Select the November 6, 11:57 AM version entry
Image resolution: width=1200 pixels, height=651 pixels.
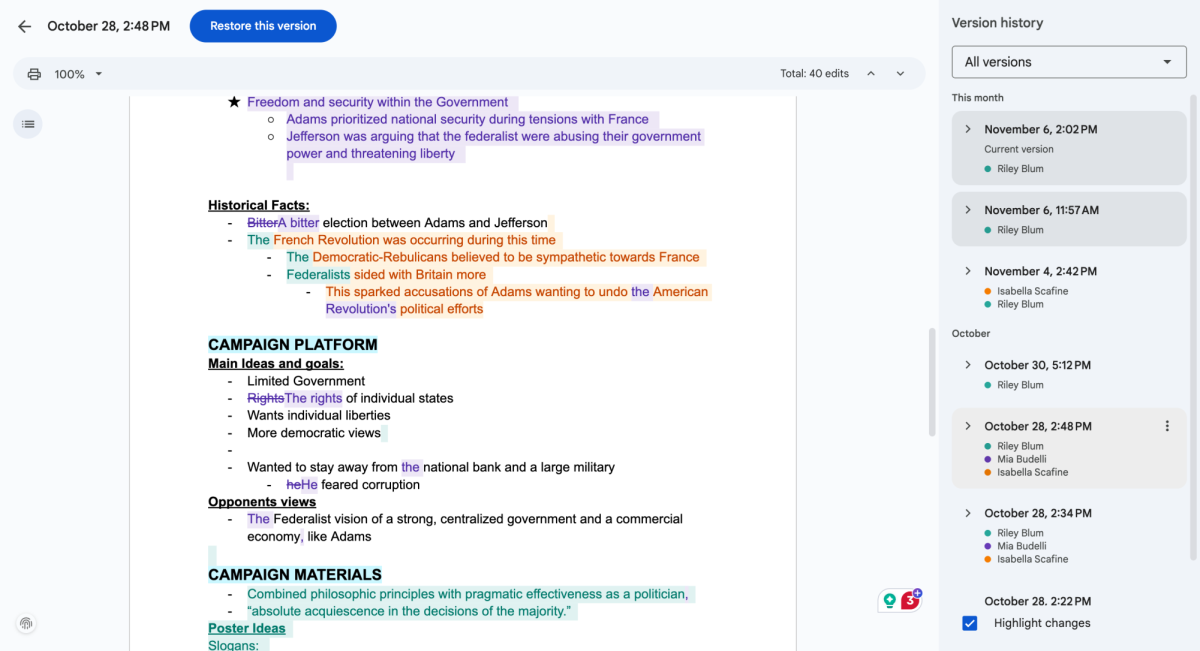pyautogui.click(x=1068, y=219)
